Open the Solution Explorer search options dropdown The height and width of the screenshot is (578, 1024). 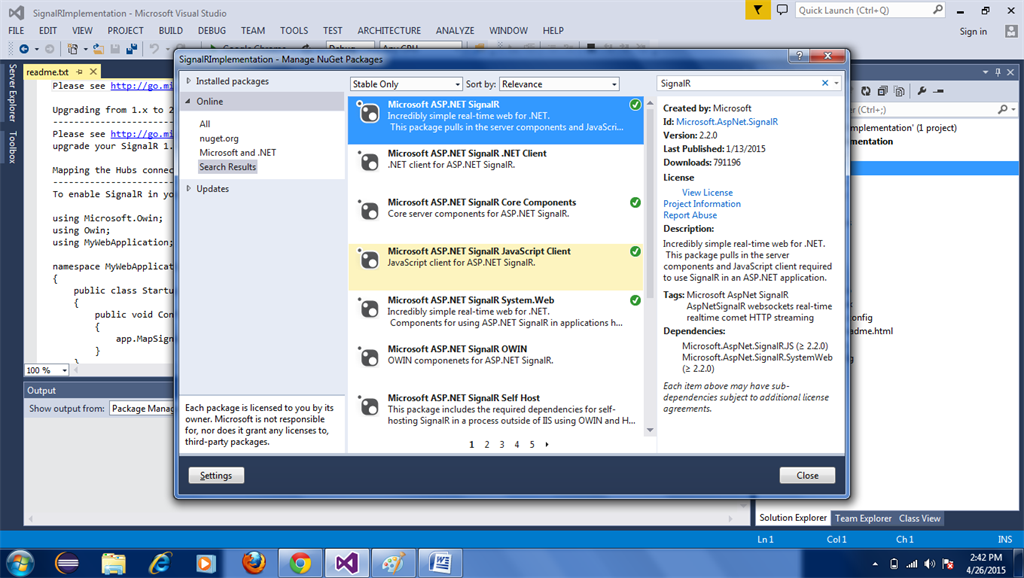[1014, 110]
